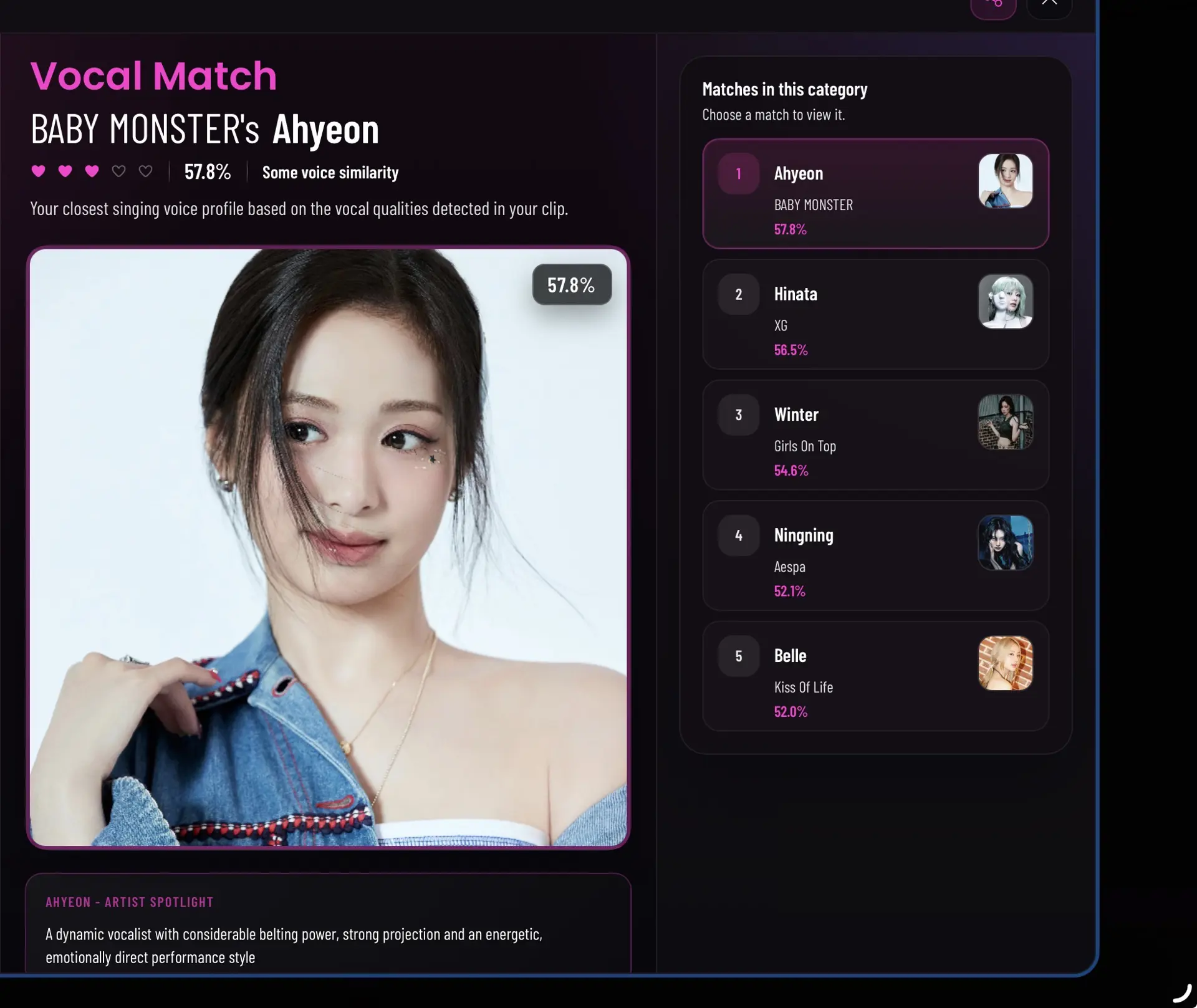Click the rank 4 number badge

click(739, 535)
